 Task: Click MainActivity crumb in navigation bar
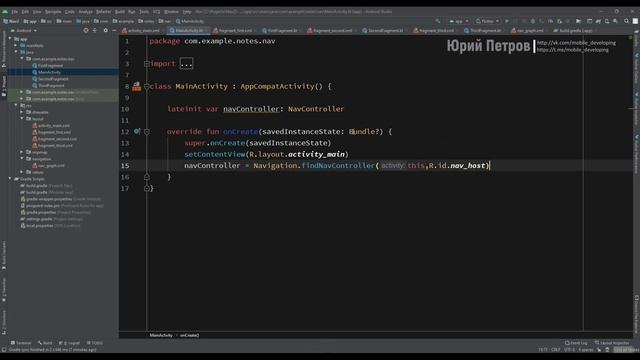click(190, 21)
